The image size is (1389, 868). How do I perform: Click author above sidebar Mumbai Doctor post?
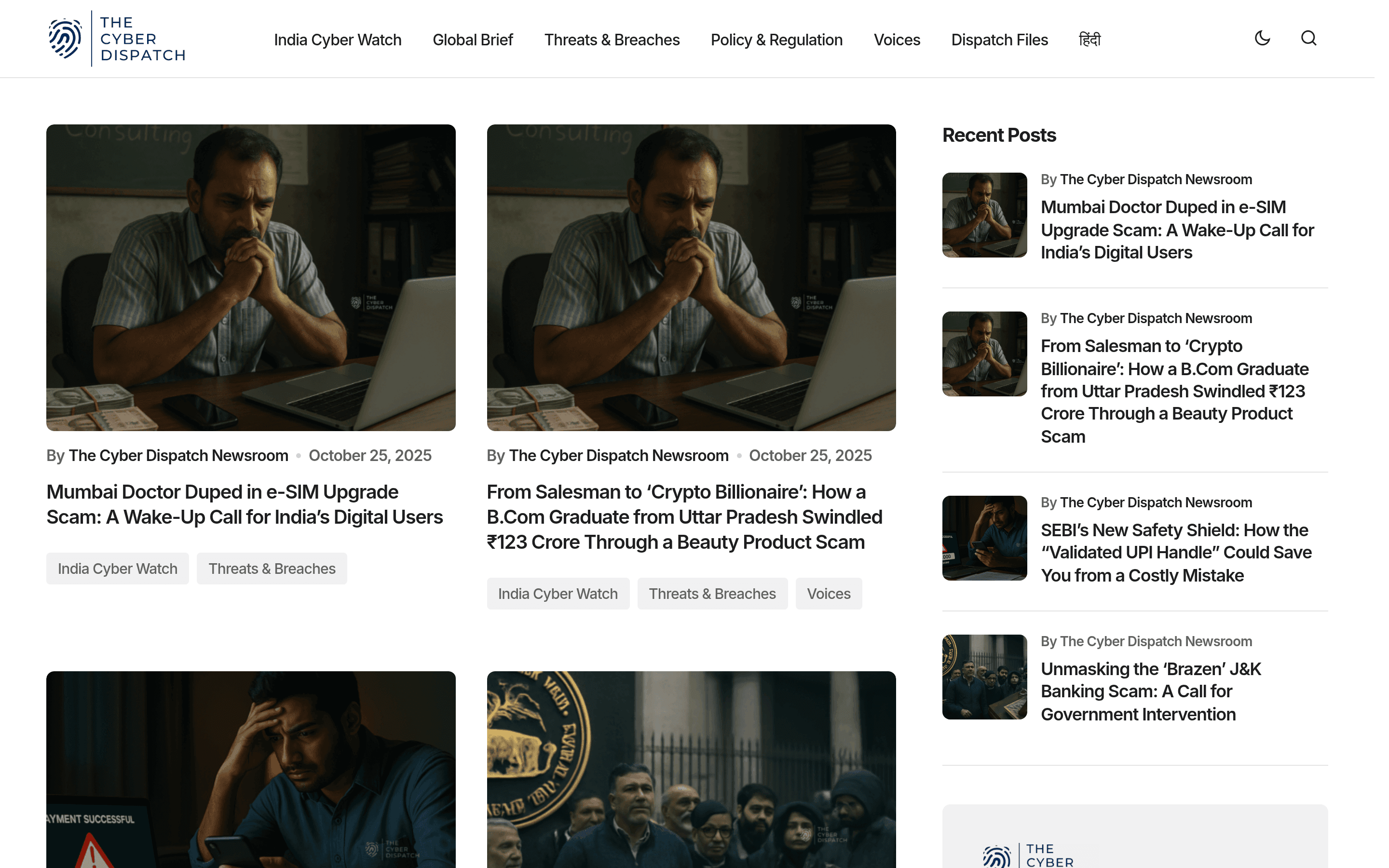coord(1156,179)
